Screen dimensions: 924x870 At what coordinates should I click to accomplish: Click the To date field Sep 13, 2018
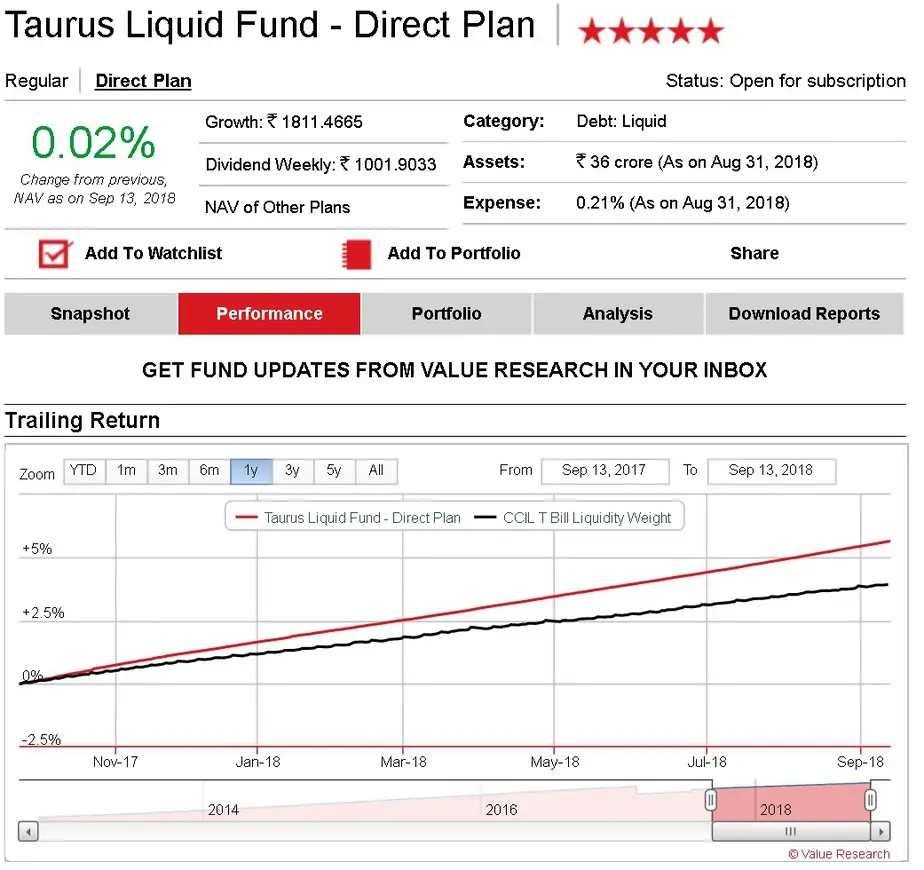771,471
